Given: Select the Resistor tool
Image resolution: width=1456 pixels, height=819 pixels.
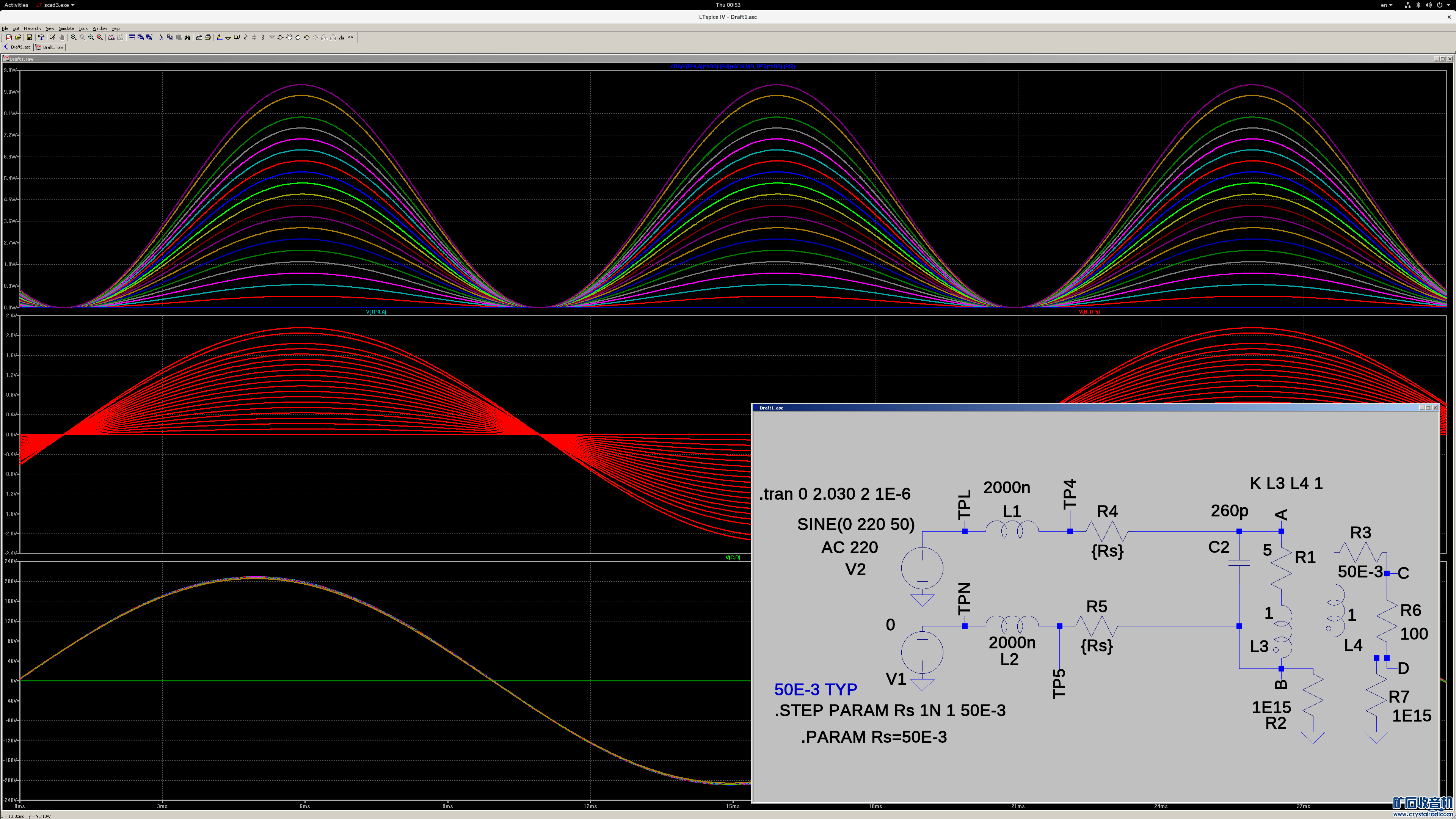Looking at the screenshot, I should point(245,37).
